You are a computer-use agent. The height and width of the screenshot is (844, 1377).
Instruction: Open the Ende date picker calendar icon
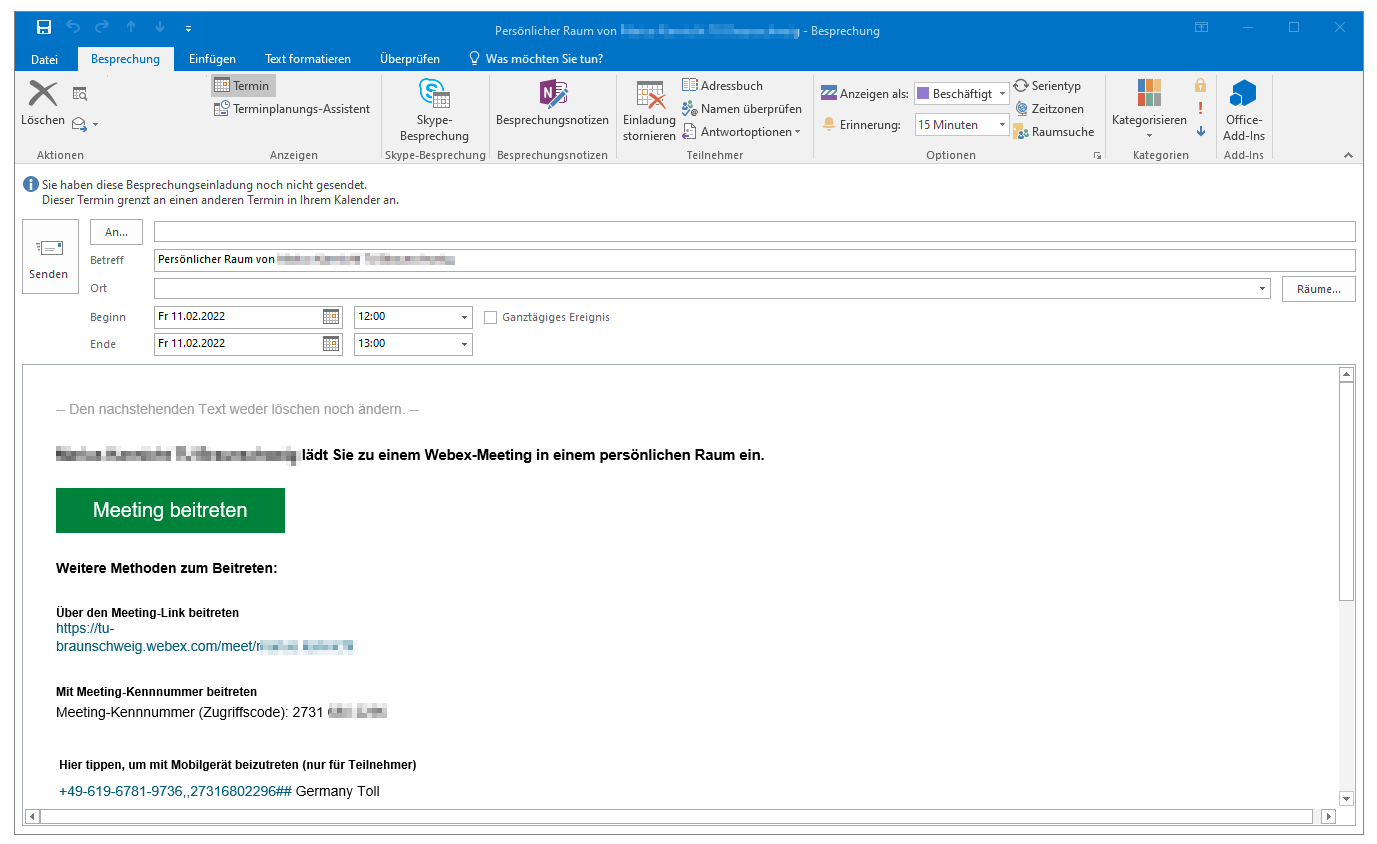click(331, 344)
